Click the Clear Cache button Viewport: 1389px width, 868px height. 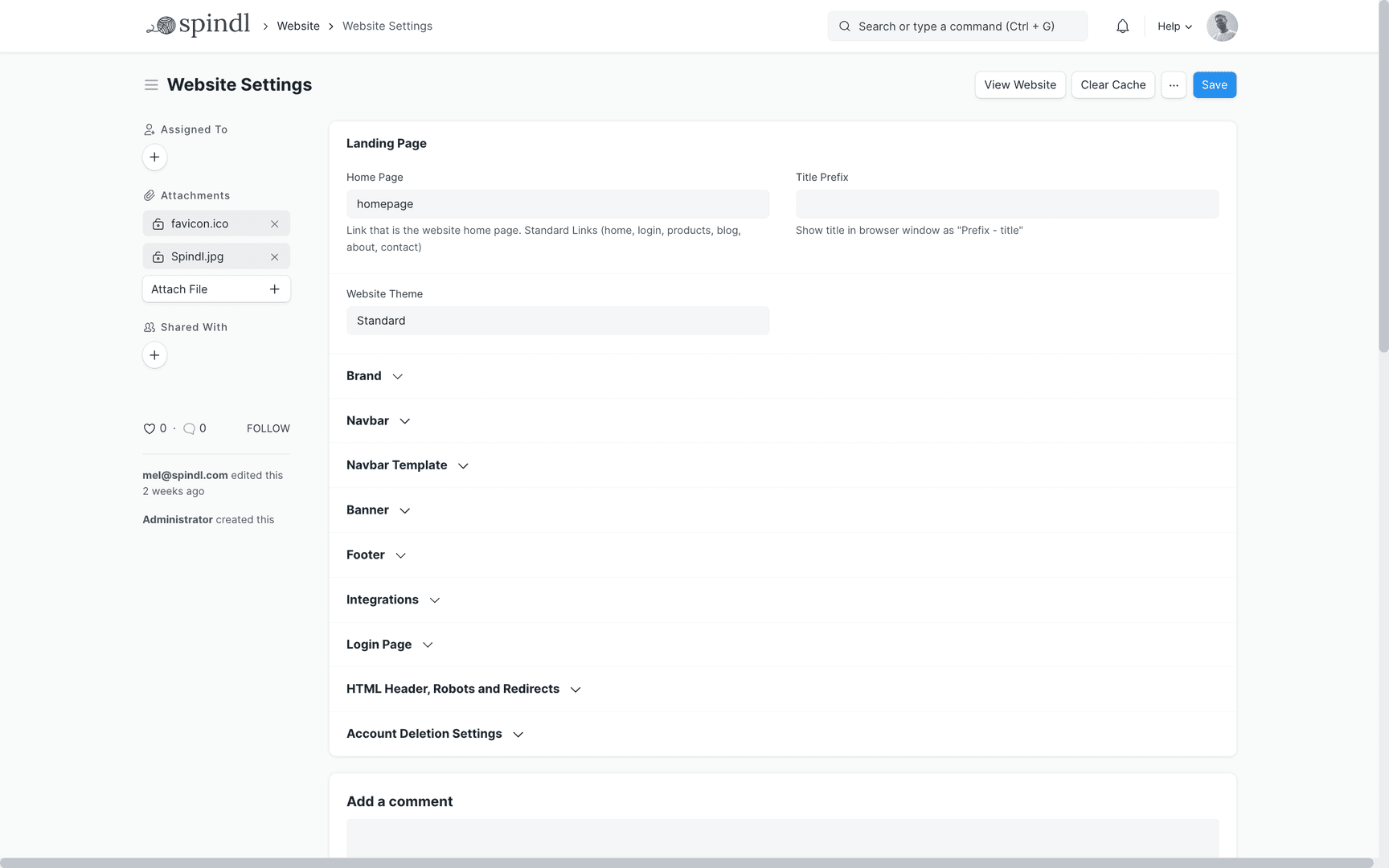tap(1112, 84)
